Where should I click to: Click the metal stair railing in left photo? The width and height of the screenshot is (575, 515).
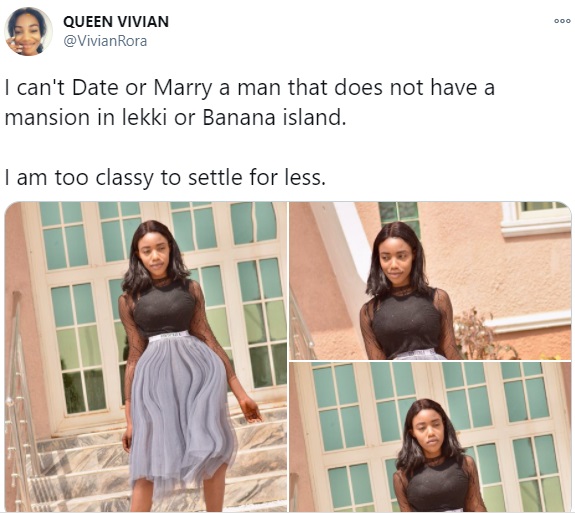click(x=20, y=403)
